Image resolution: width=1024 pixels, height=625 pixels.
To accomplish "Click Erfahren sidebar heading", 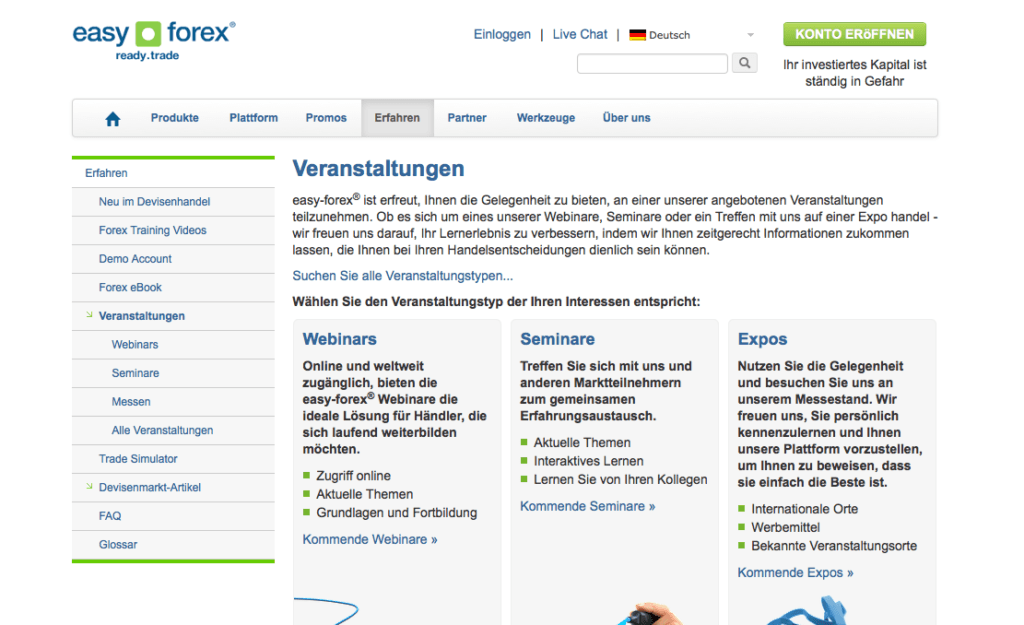I will (106, 173).
